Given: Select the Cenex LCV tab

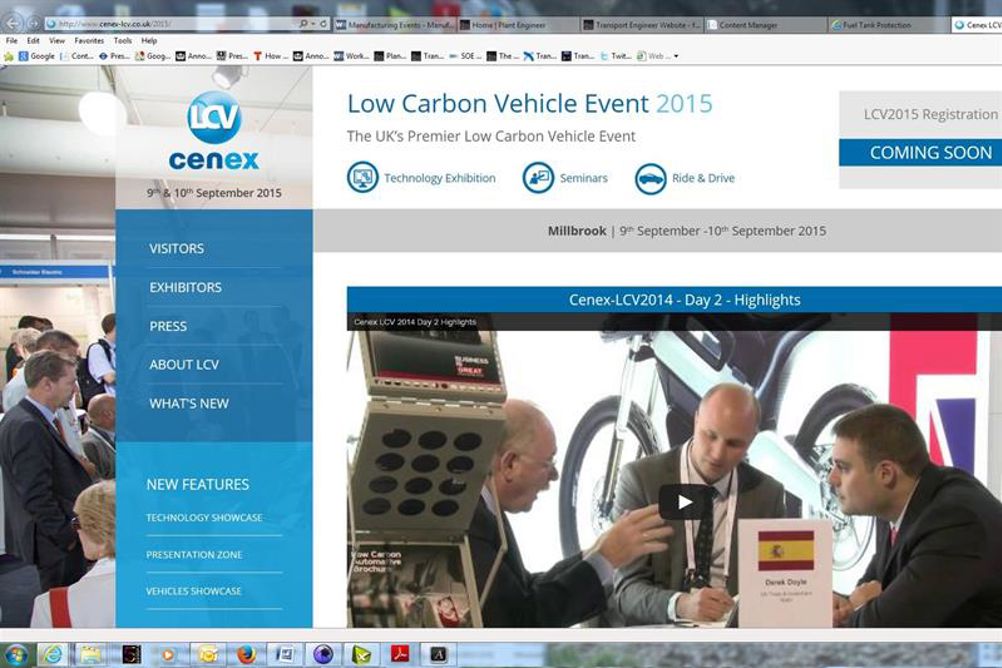Looking at the screenshot, I should tap(976, 25).
